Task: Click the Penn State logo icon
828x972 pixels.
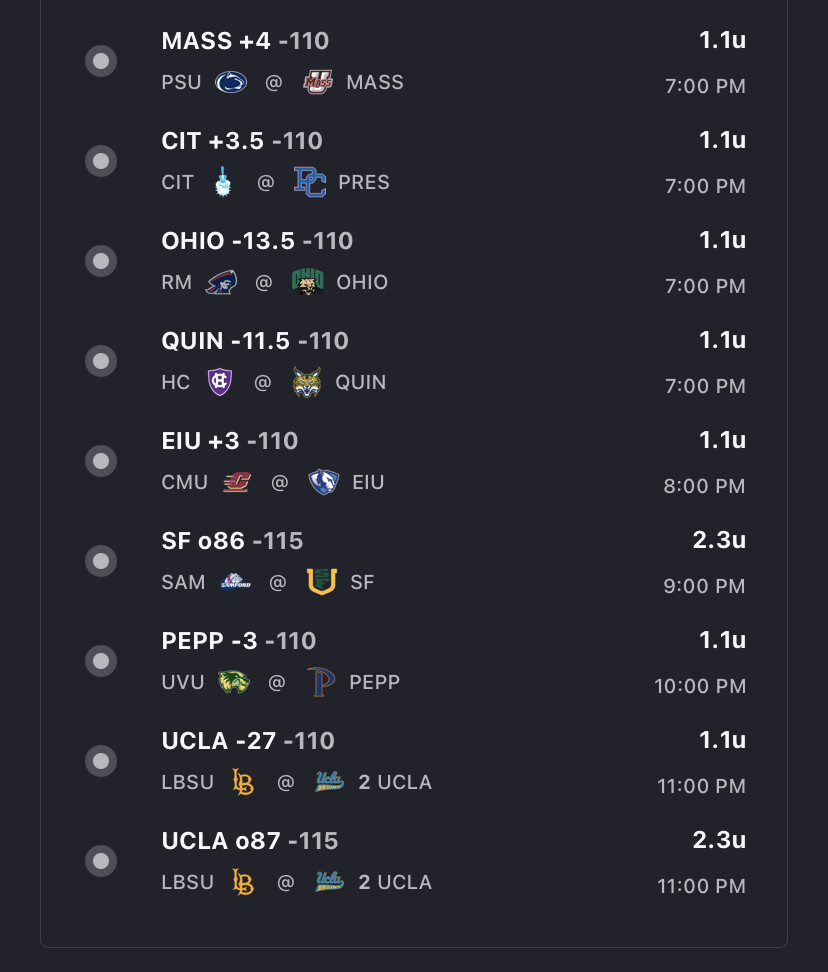Action: click(231, 82)
